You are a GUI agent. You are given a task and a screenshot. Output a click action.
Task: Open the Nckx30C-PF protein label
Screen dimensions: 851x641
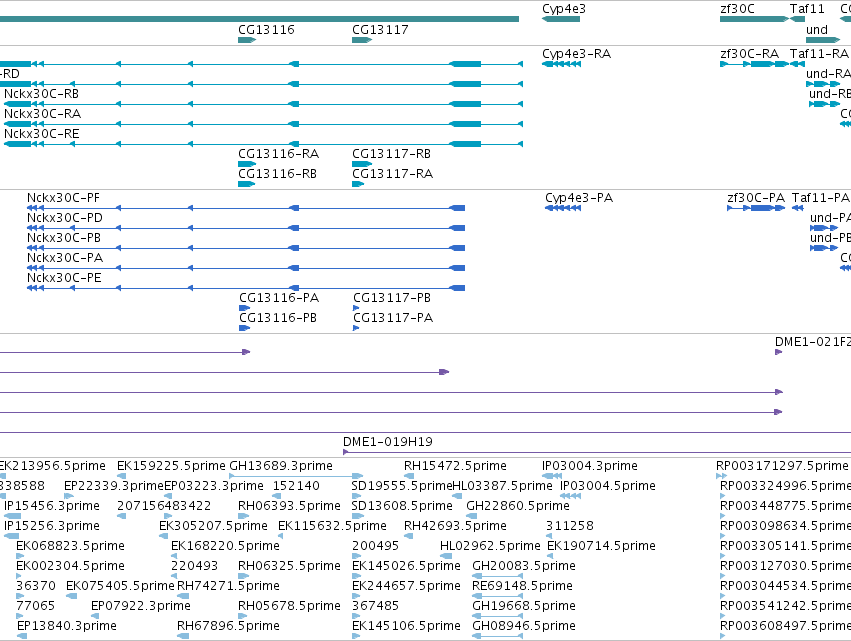tap(63, 198)
